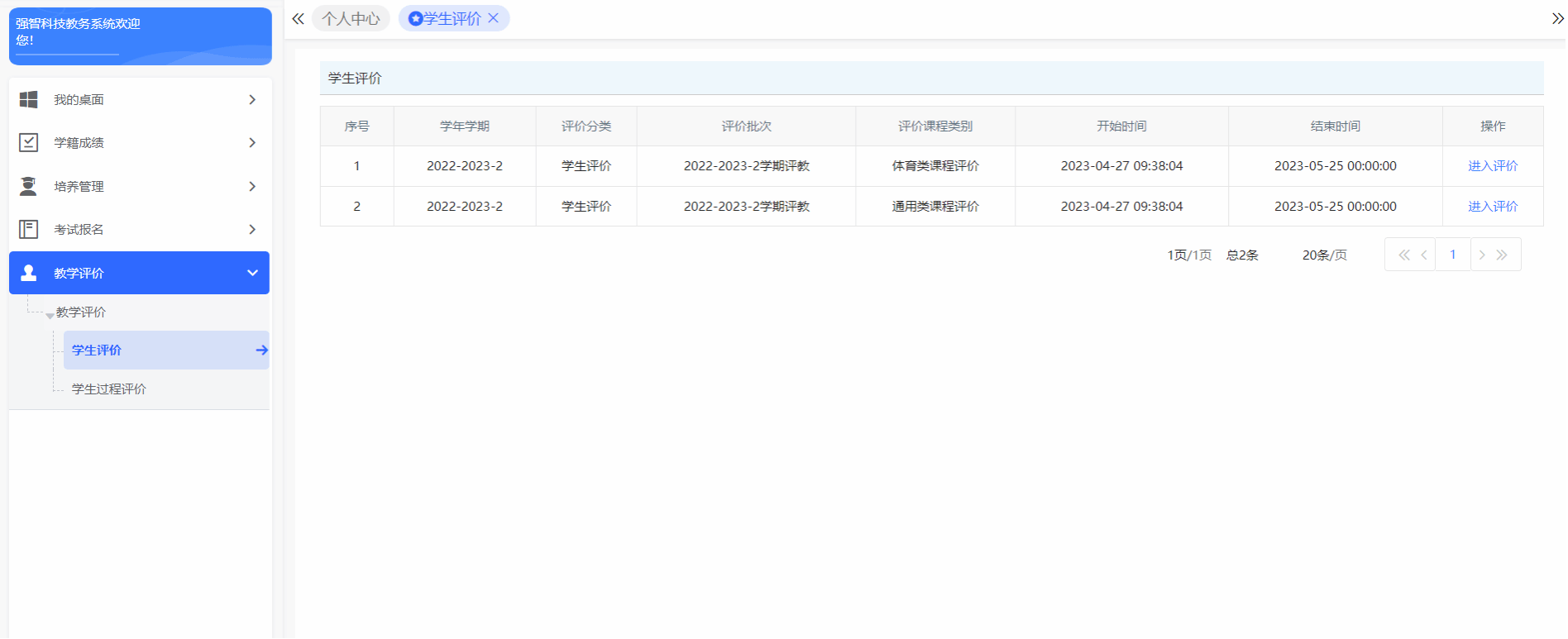The image size is (1568, 639).
Task: Go to the first page of results
Action: 1403,255
